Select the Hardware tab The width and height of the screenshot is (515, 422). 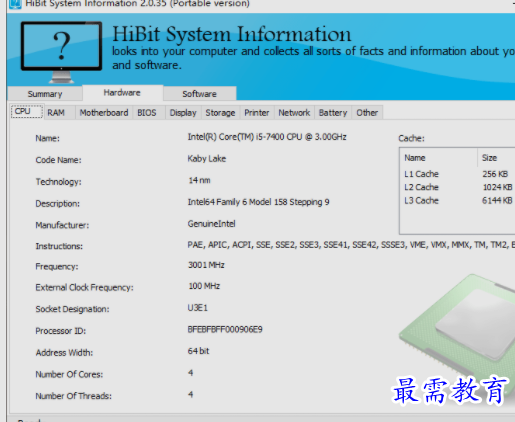[122, 93]
